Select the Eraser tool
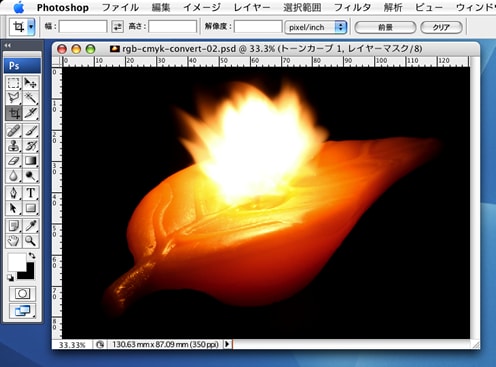 pyautogui.click(x=14, y=161)
